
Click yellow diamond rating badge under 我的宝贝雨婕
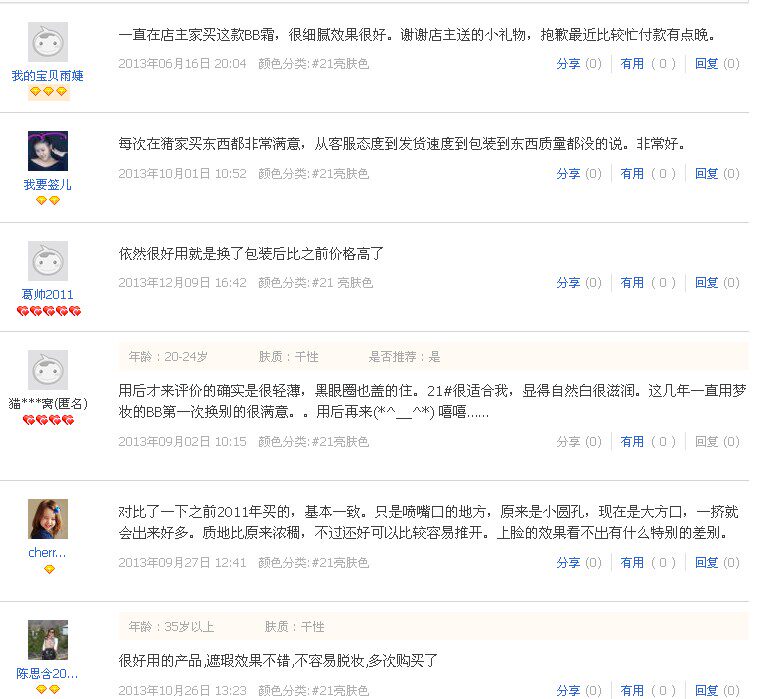[x=48, y=91]
